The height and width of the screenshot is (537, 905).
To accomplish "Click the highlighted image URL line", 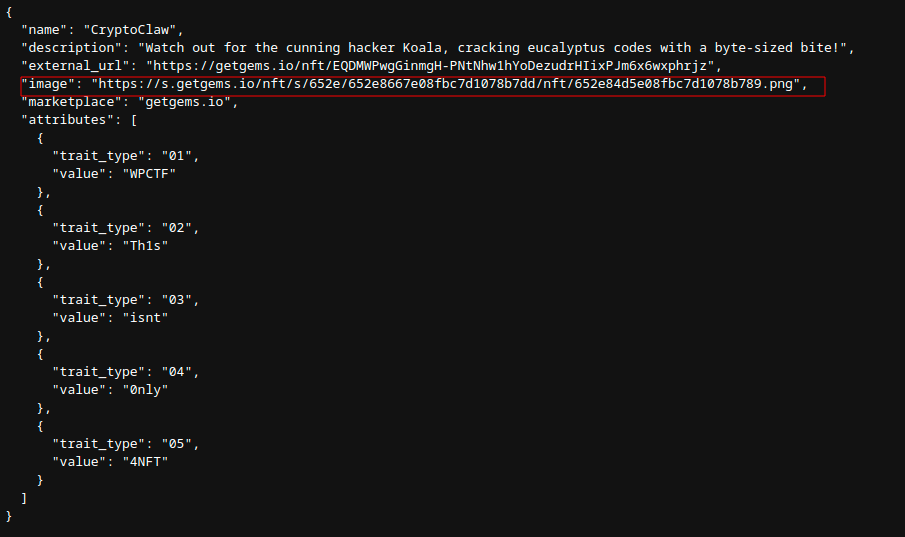I will click(423, 86).
